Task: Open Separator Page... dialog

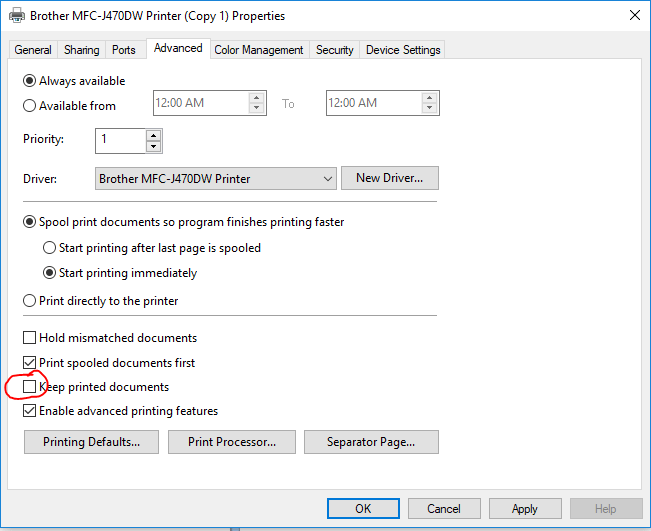Action: [x=371, y=442]
